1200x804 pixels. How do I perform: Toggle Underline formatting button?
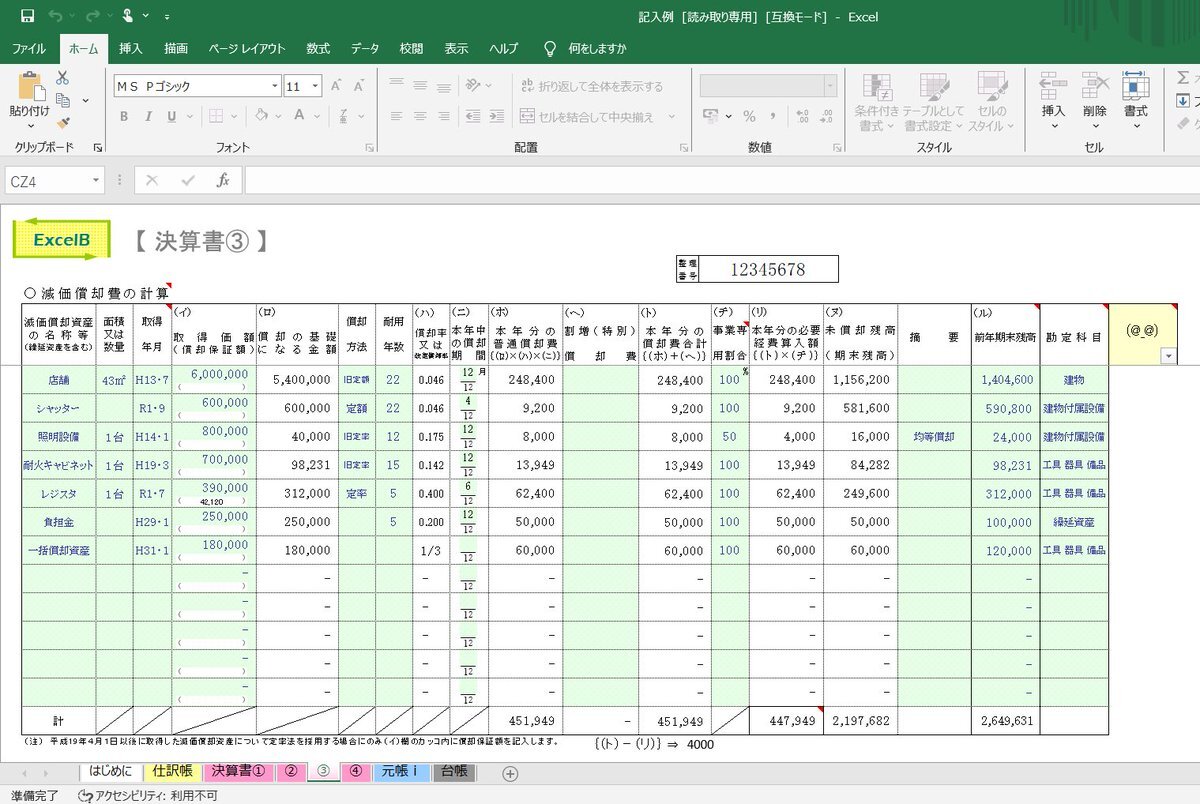(x=171, y=117)
